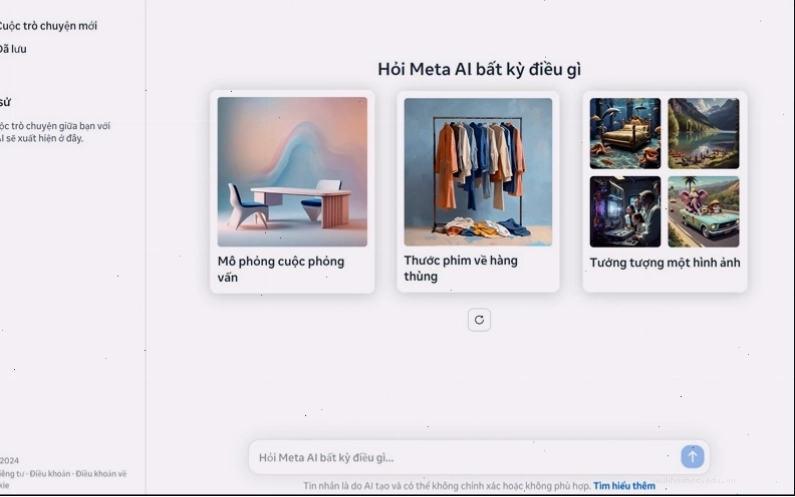Click the 'Mô phỏng cuộc phỏng vấn' caption

pos(281,269)
